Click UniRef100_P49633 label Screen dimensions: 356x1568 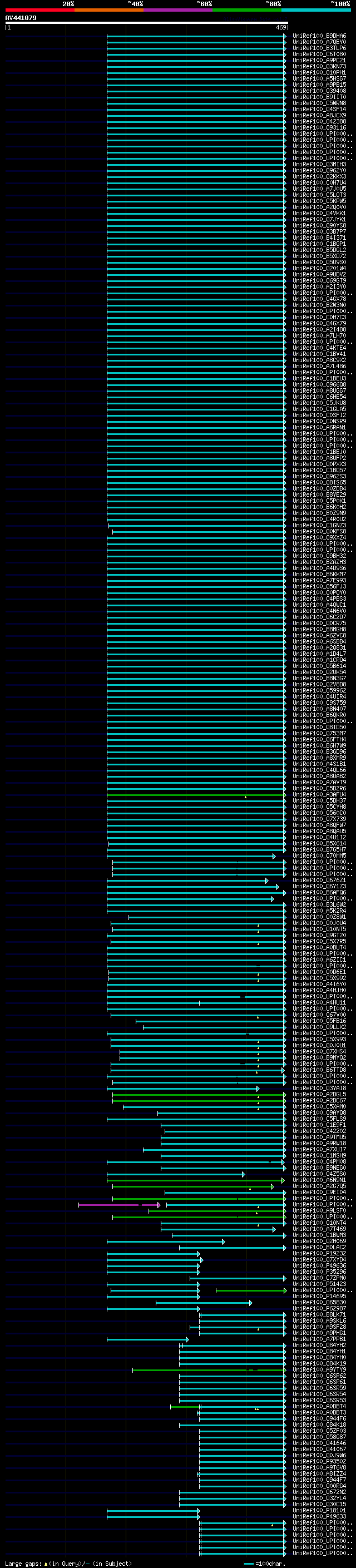319,1516
